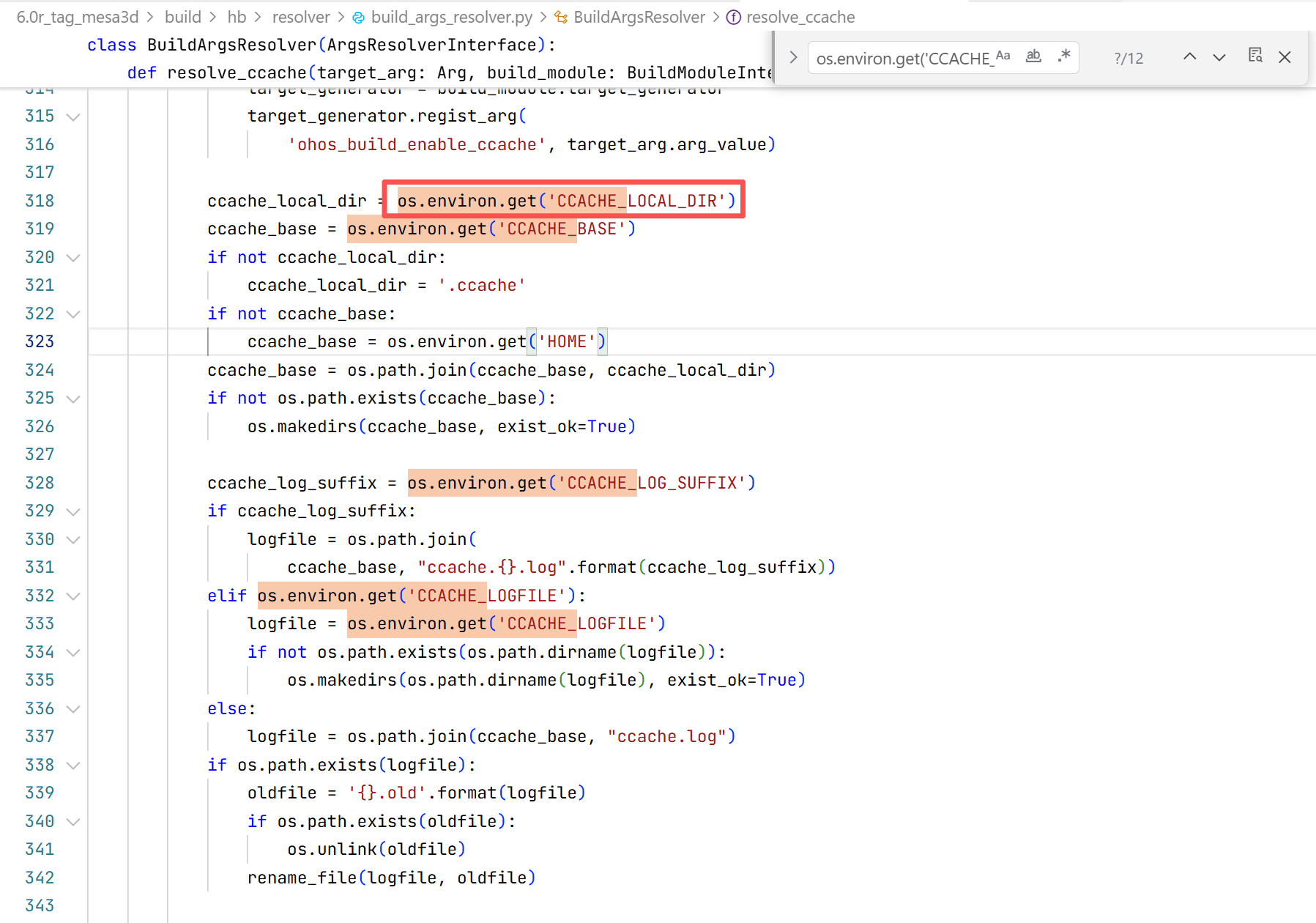Toggle Match Whole Word option
The width and height of the screenshot is (1316, 923).
(1033, 56)
